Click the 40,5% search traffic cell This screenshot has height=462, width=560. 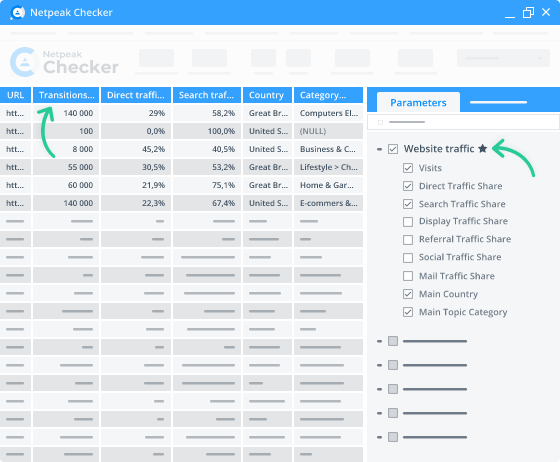pos(207,149)
